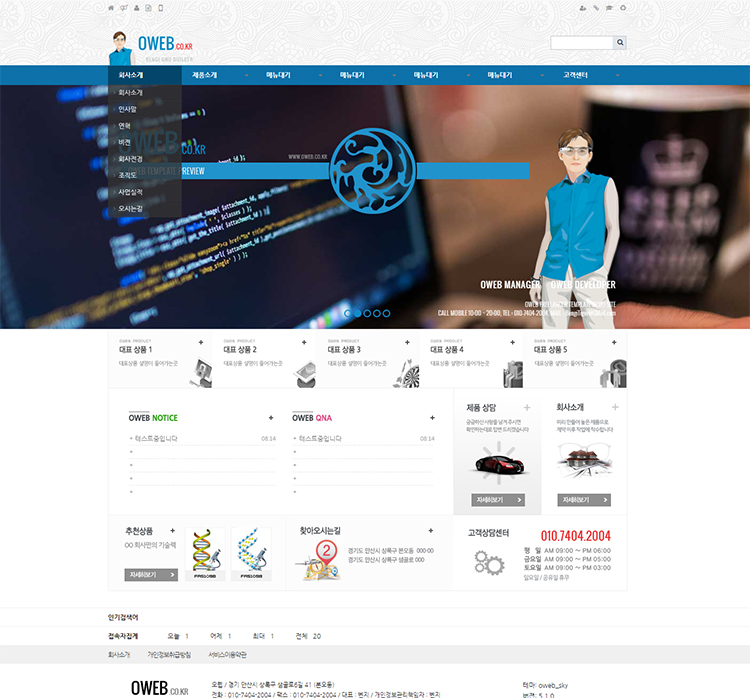Open more OWEB NOTICE posts via plus icon
750x698 pixels.
click(271, 418)
